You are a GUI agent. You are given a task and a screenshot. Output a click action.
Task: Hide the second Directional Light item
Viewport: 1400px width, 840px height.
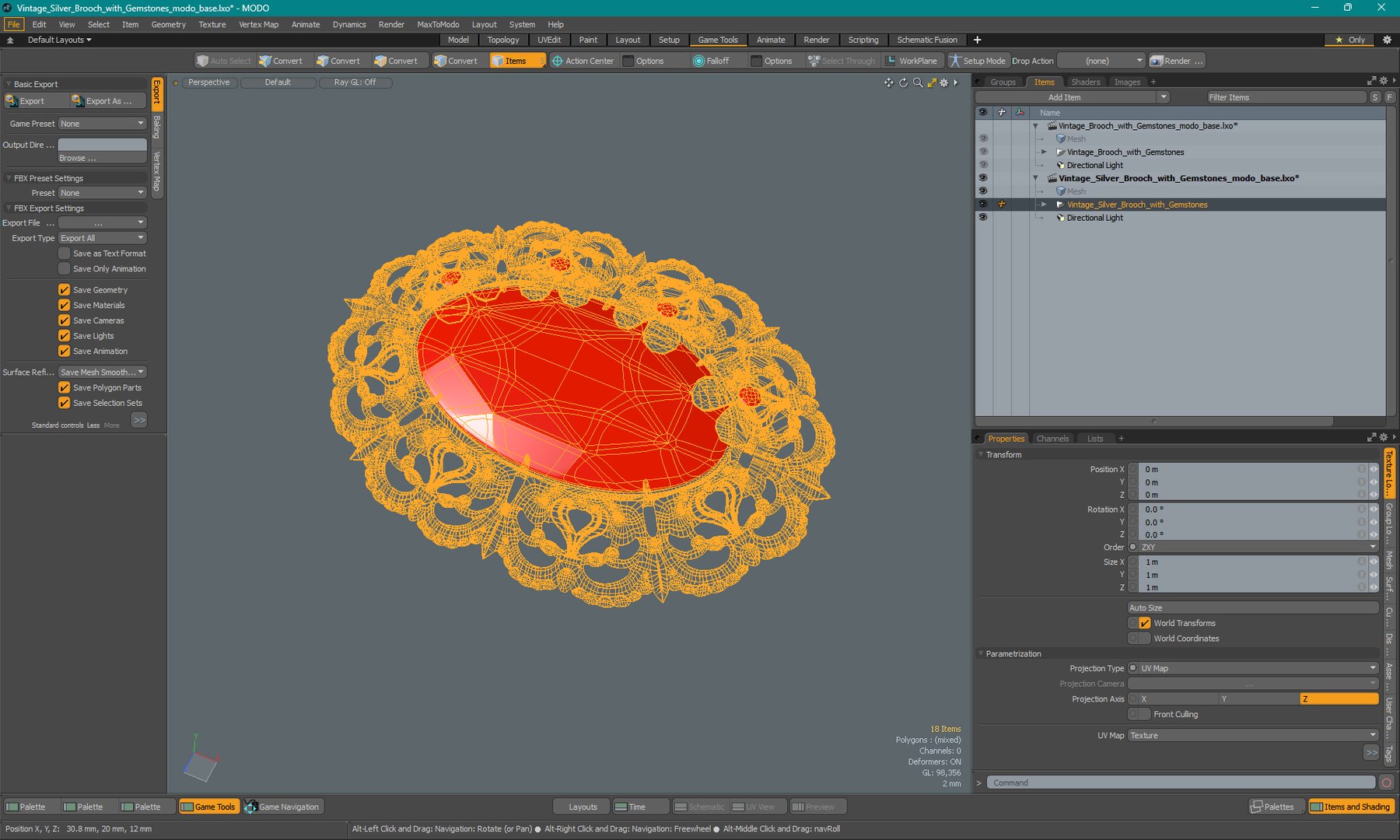point(983,218)
